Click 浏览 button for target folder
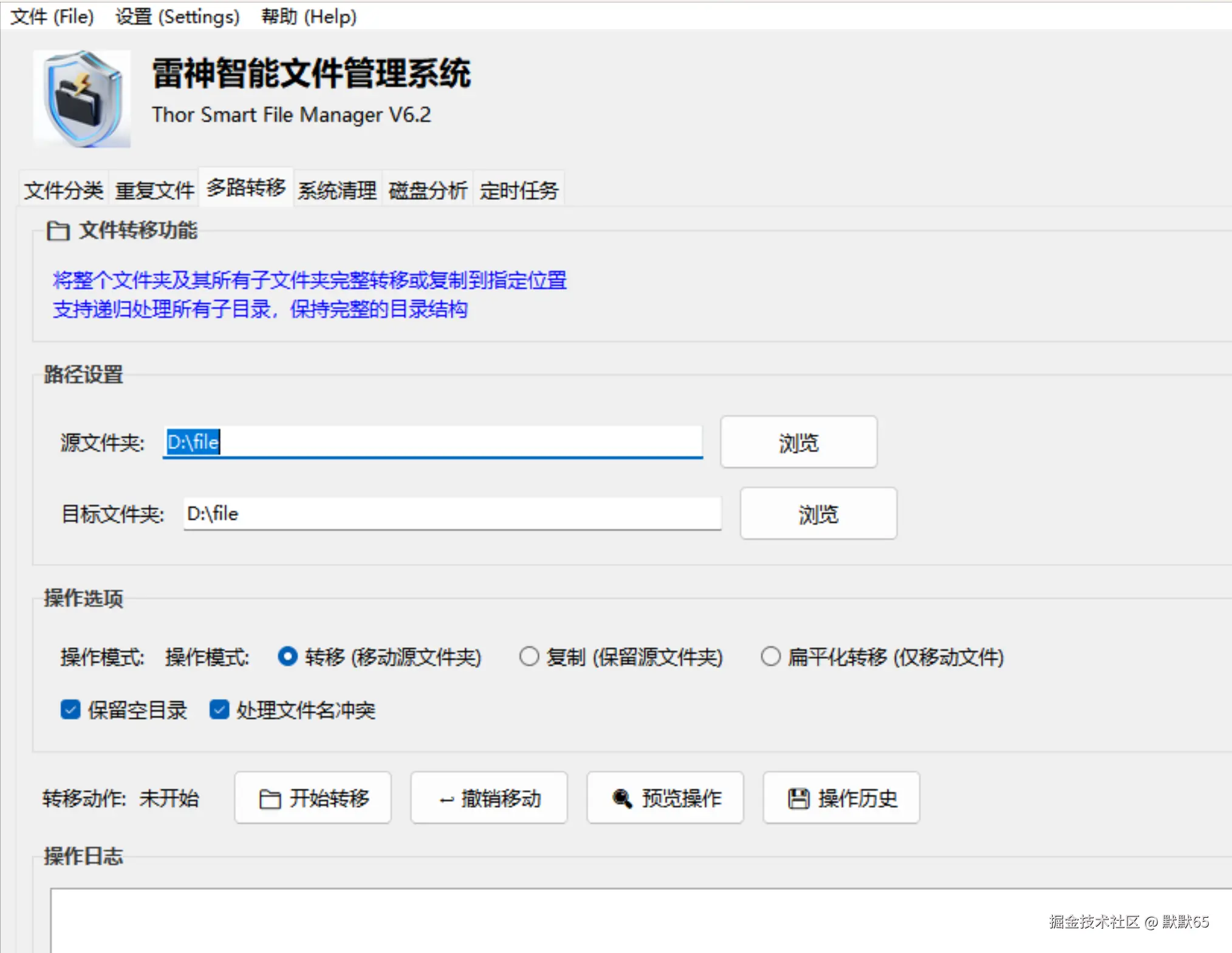Viewport: 1232px width, 953px height. 818,514
